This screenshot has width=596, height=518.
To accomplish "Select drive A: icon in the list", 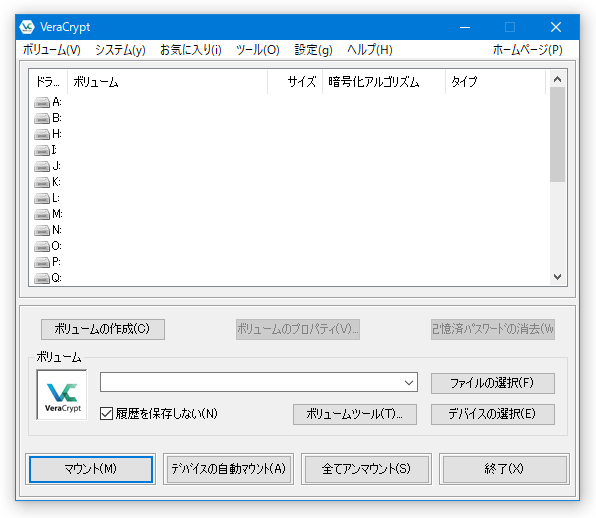I will [42, 102].
